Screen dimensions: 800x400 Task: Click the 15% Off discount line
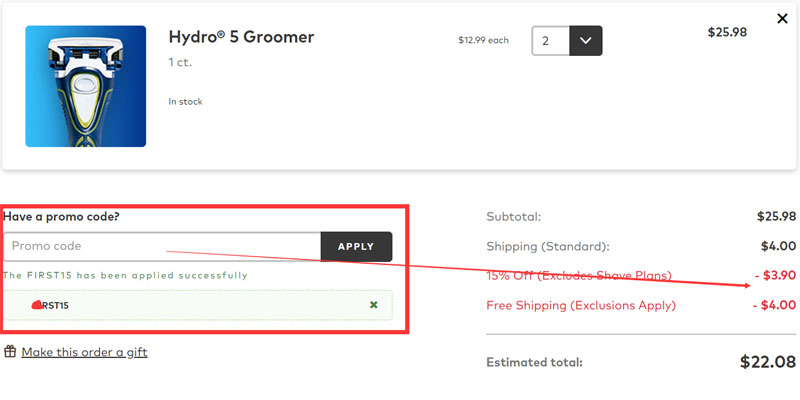(x=579, y=275)
